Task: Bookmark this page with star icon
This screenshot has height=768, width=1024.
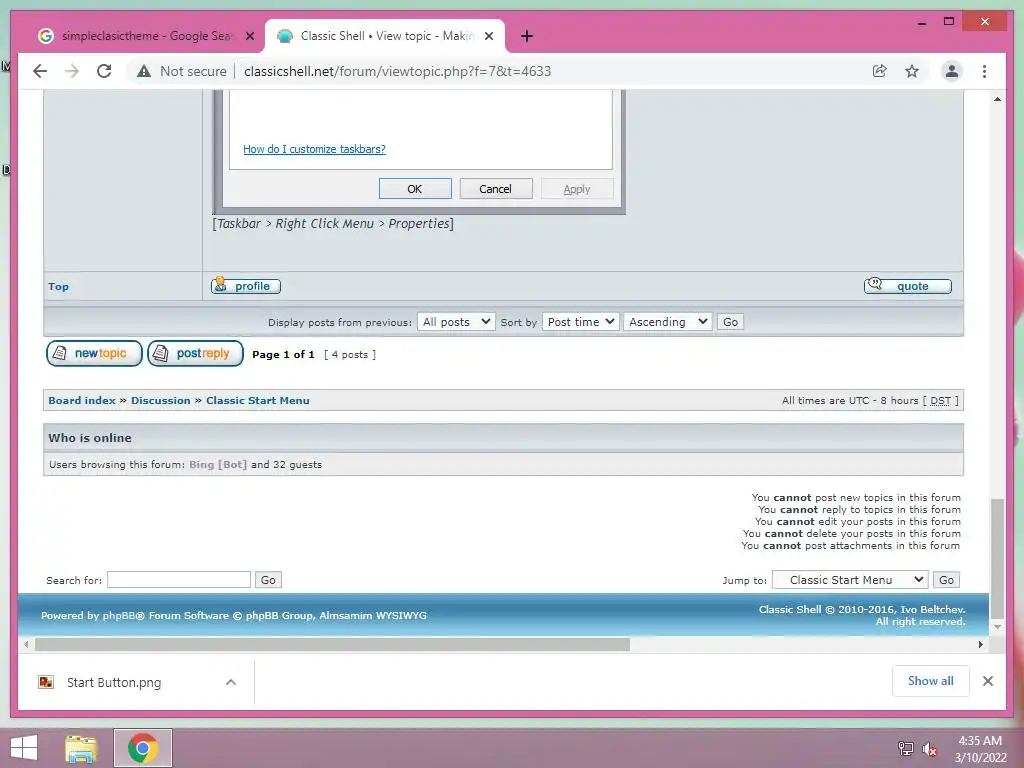Action: click(912, 71)
